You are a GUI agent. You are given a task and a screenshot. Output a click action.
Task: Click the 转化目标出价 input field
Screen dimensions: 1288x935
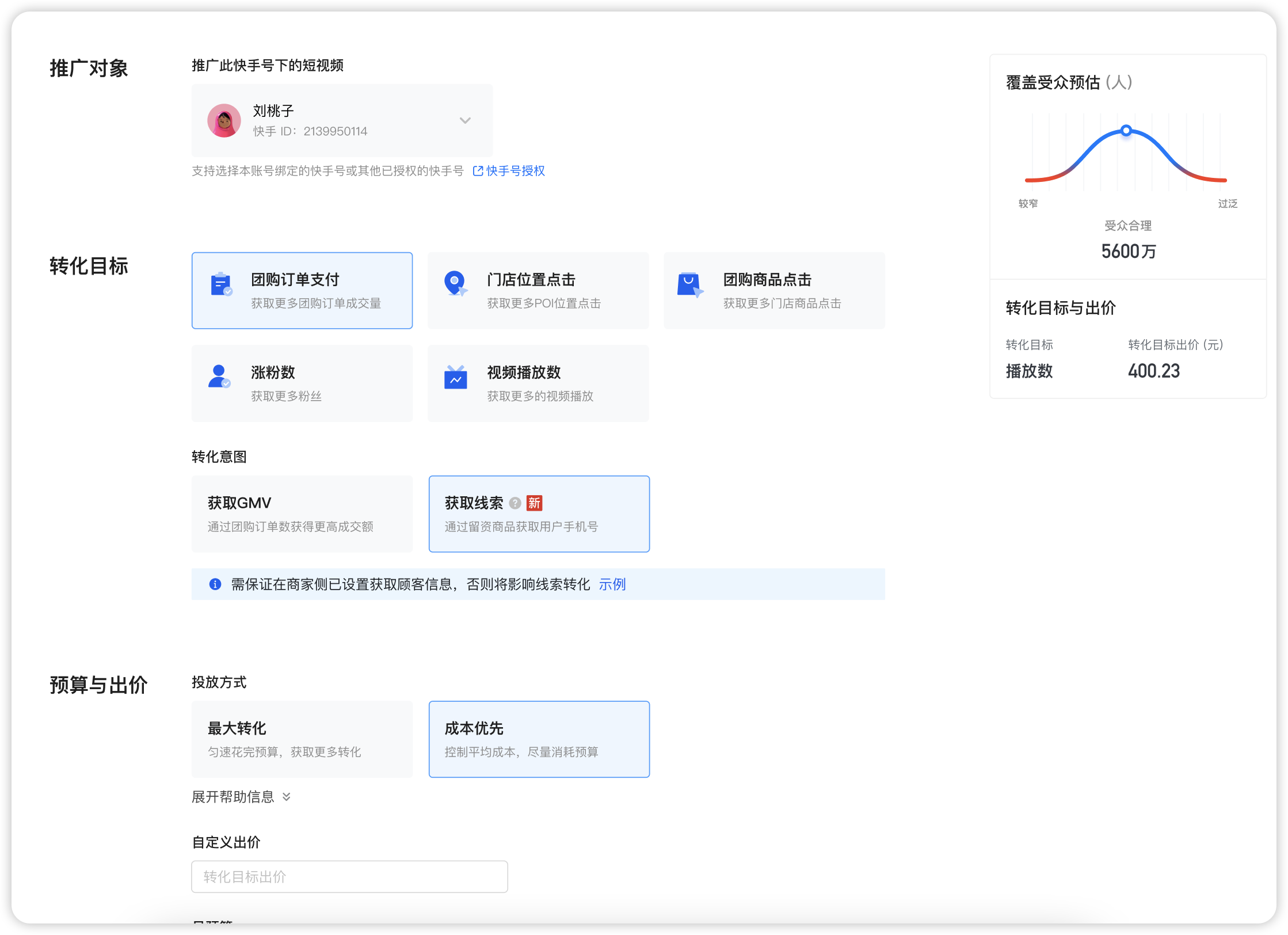coord(349,876)
